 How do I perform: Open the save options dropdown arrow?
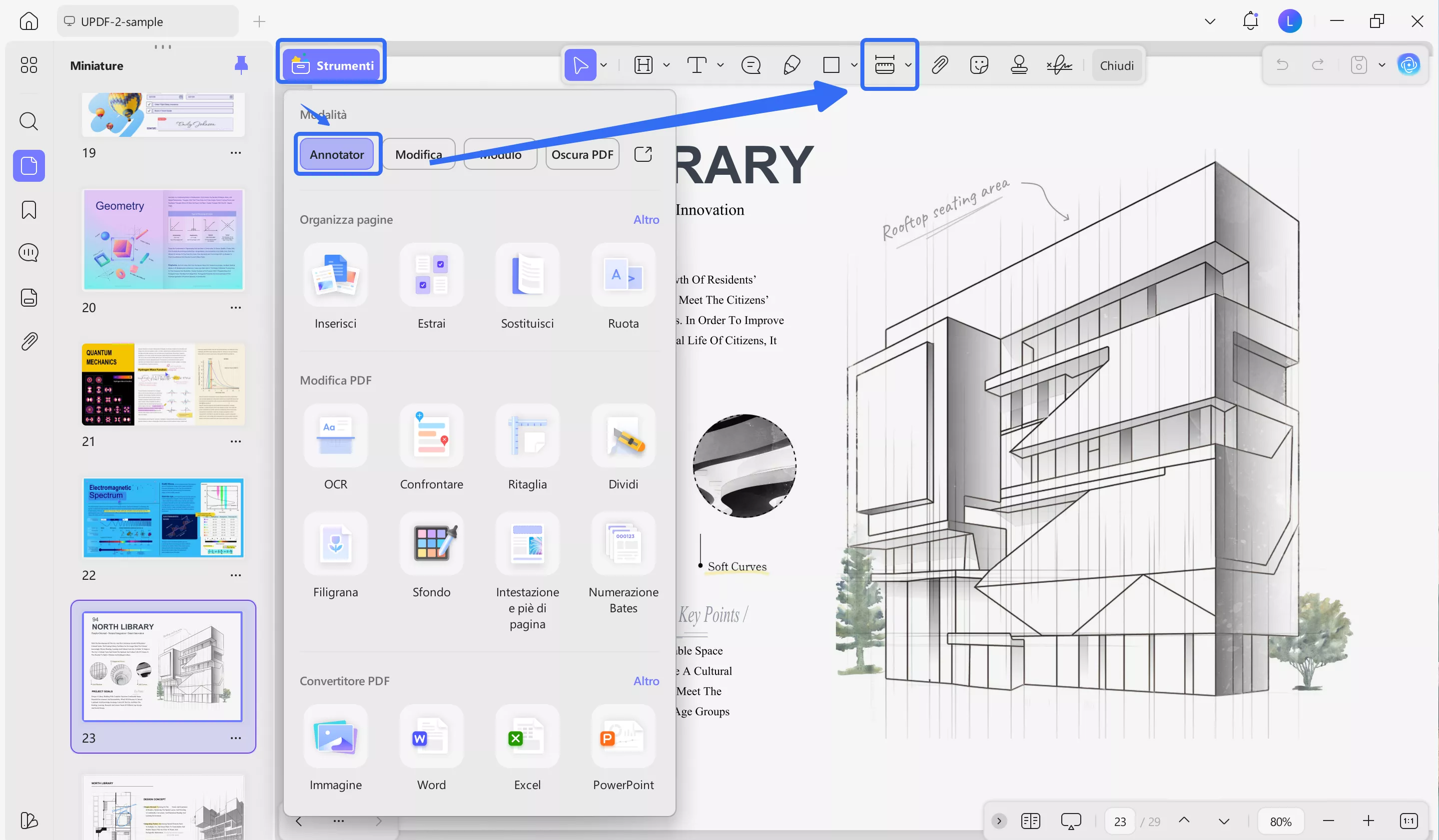[1382, 65]
